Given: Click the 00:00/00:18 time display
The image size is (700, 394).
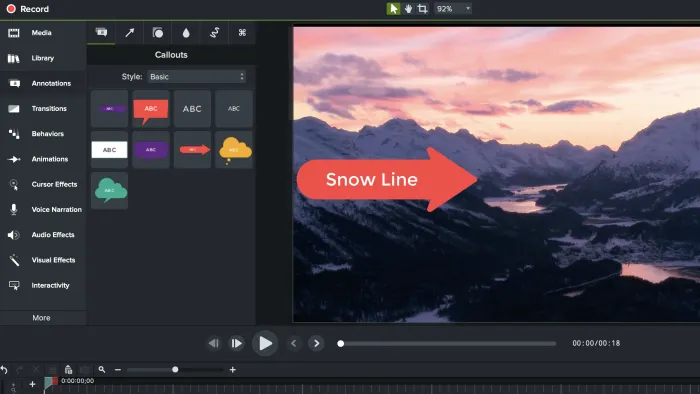Looking at the screenshot, I should pos(596,343).
